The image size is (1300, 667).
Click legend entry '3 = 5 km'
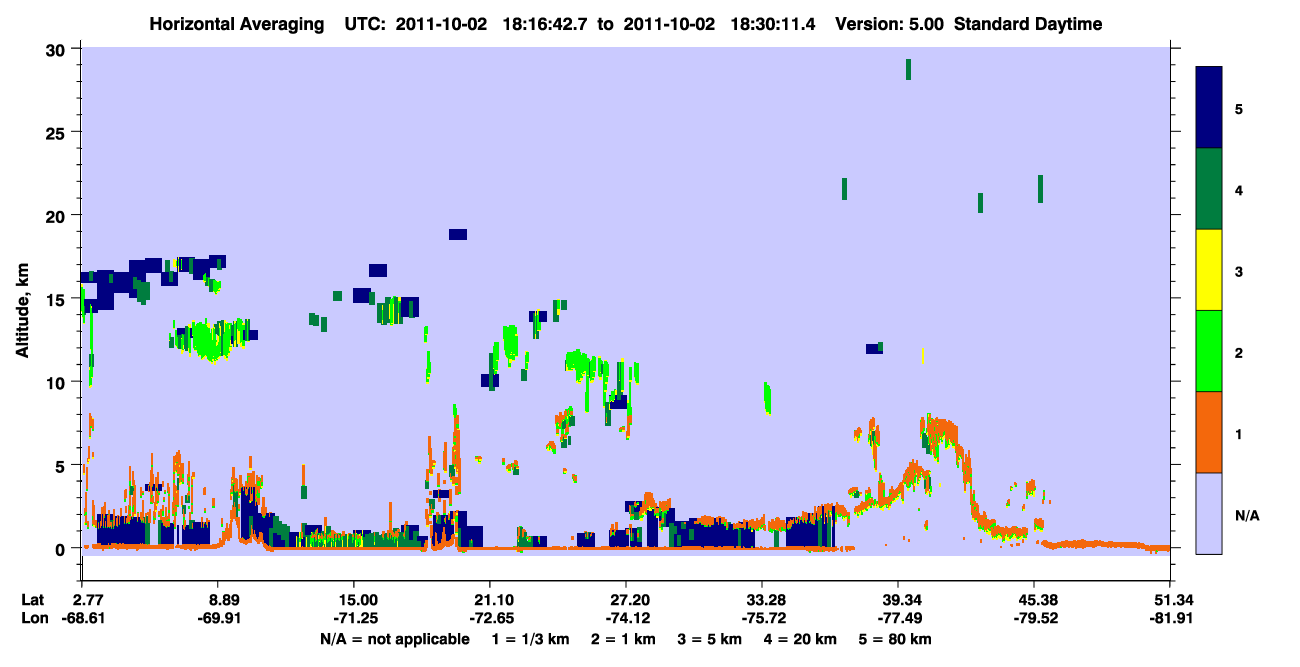click(710, 639)
